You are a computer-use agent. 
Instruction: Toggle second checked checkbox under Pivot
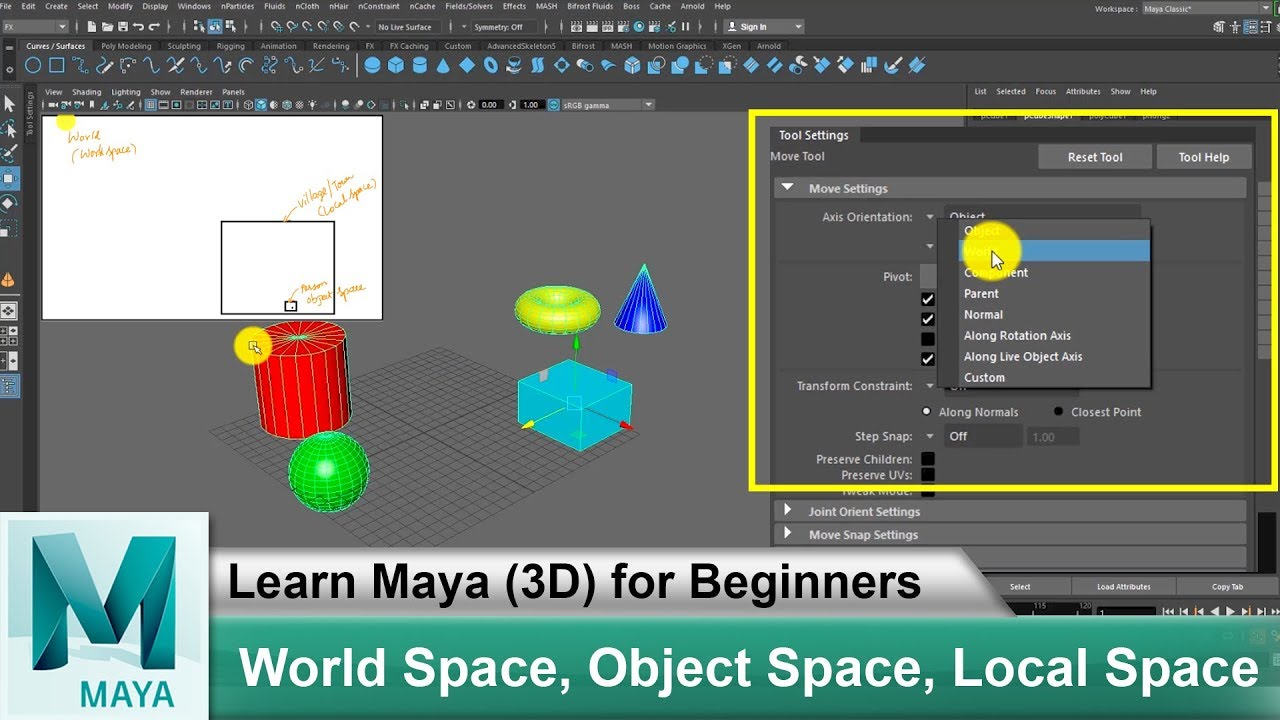[928, 319]
